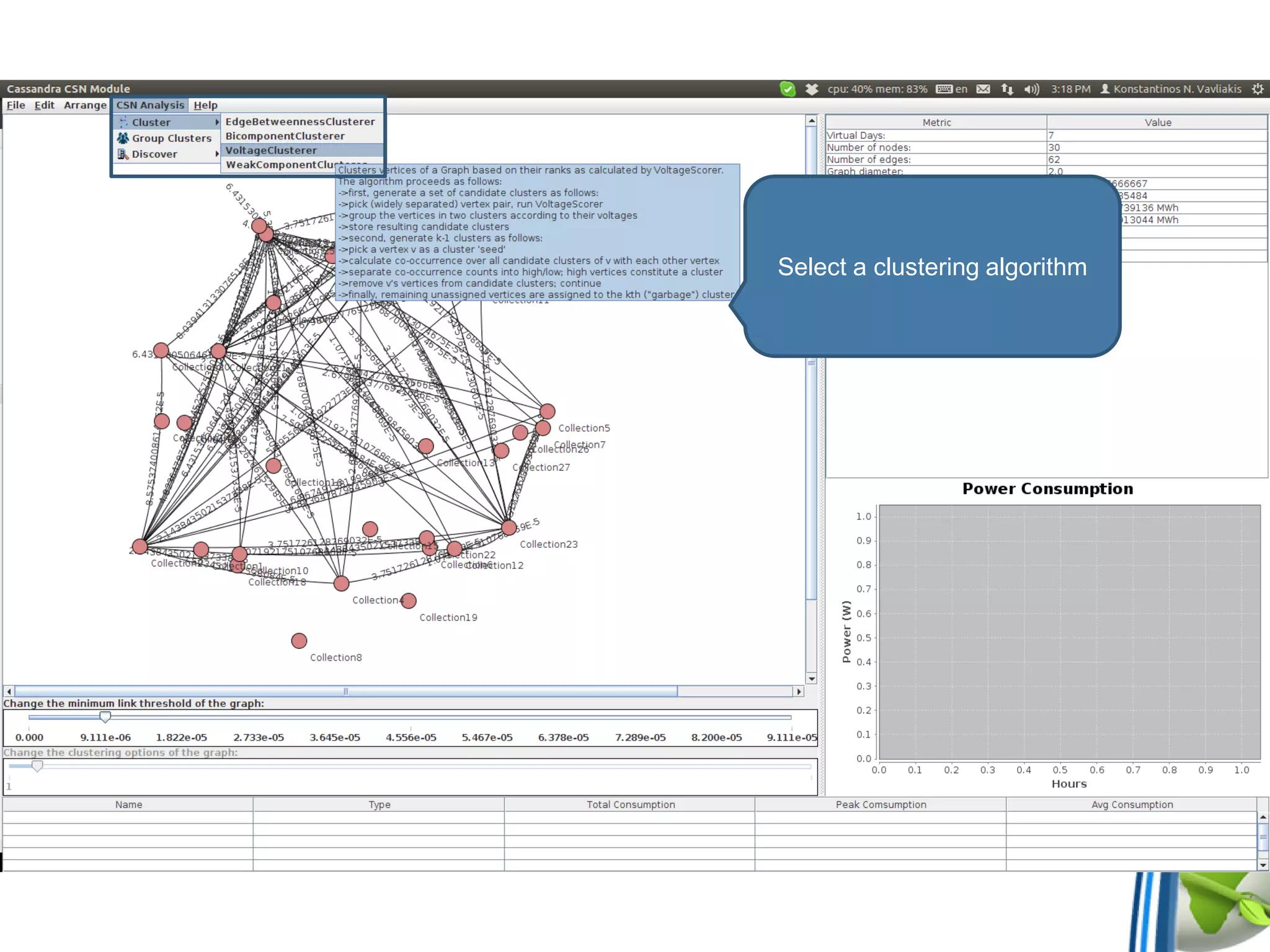Open the File menu
Viewport: 1270px width, 952px height.
pyautogui.click(x=16, y=105)
